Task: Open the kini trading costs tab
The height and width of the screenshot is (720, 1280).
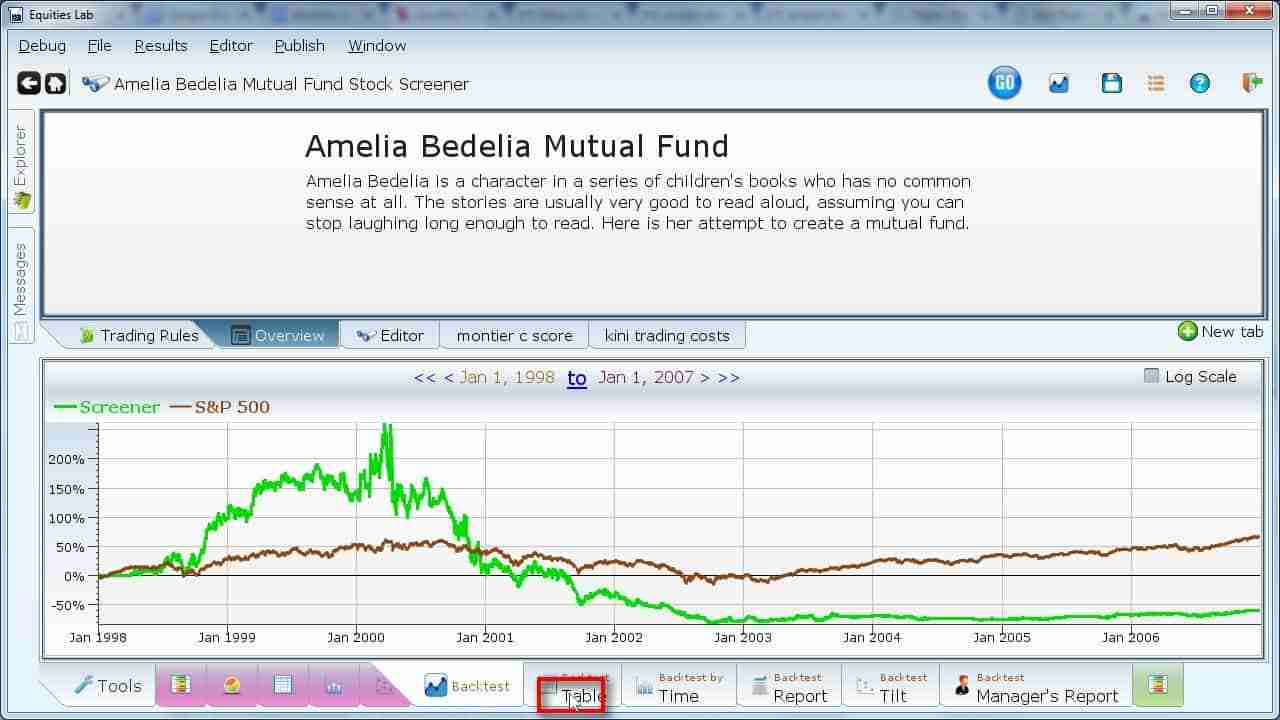Action: pos(667,335)
